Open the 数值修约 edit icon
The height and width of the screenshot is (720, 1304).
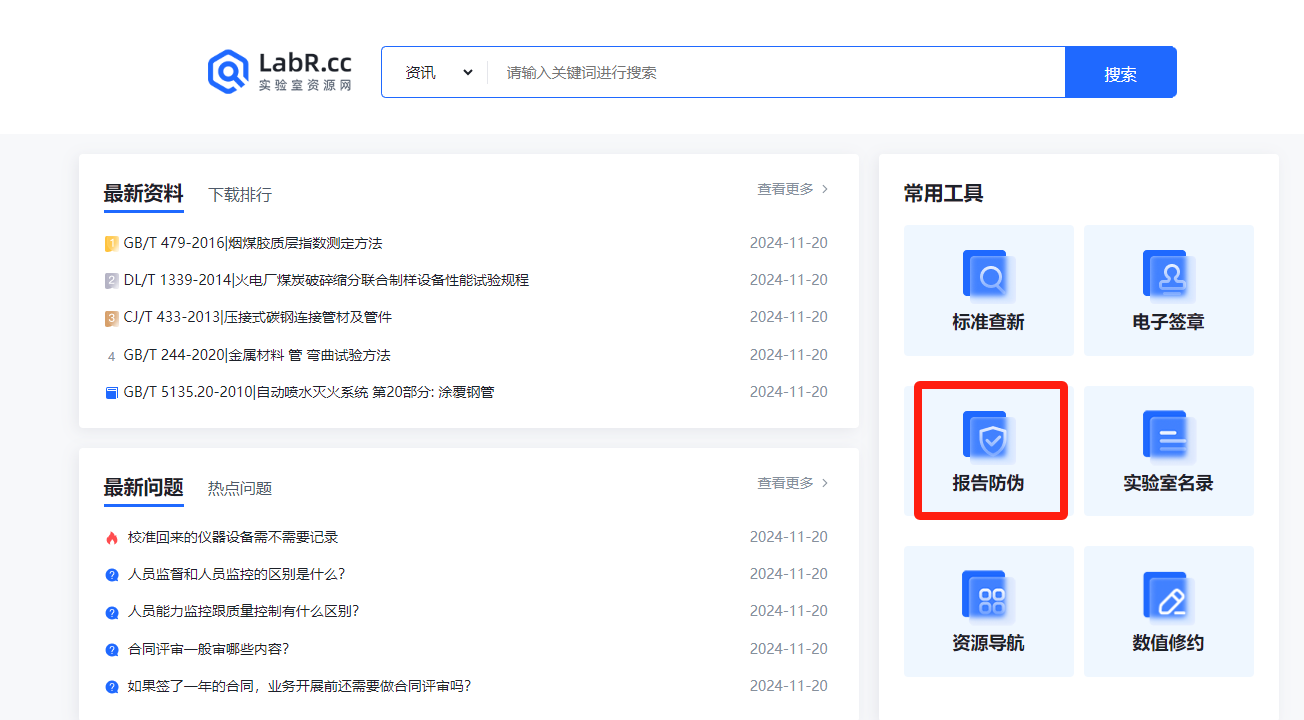point(1169,597)
